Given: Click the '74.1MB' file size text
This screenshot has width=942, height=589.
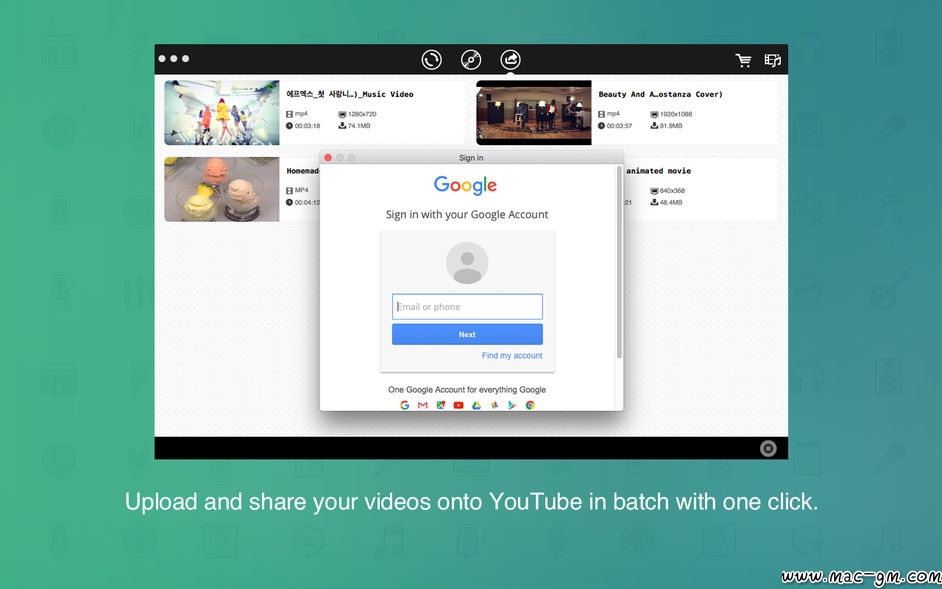Looking at the screenshot, I should click(x=359, y=126).
